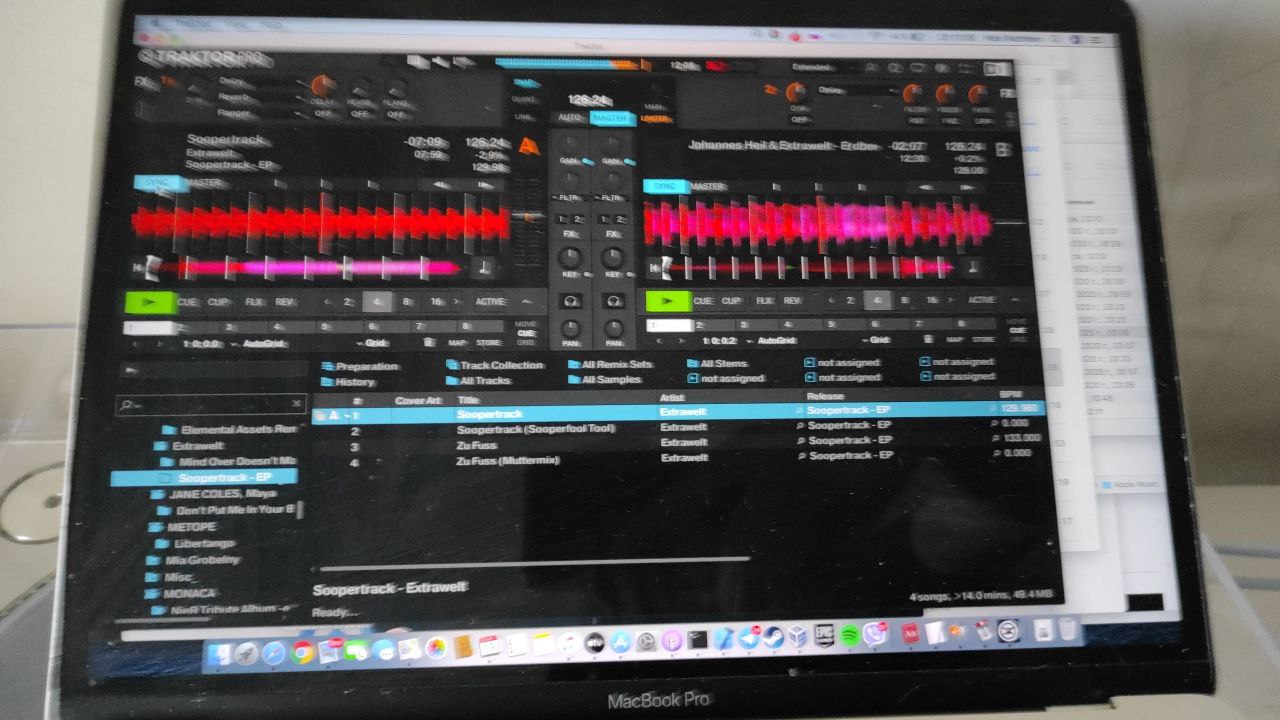Adjust channel A KEY knob
The height and width of the screenshot is (720, 1280).
click(571, 257)
